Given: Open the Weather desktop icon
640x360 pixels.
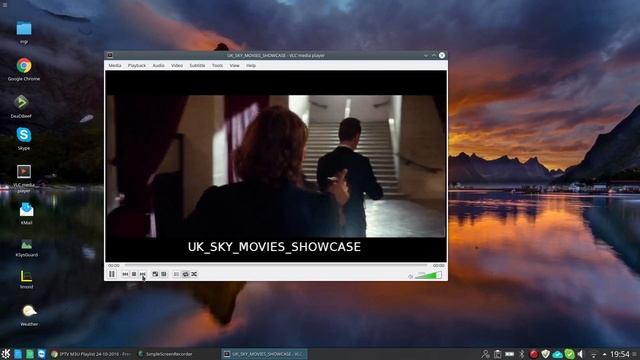Looking at the screenshot, I should point(29,315).
